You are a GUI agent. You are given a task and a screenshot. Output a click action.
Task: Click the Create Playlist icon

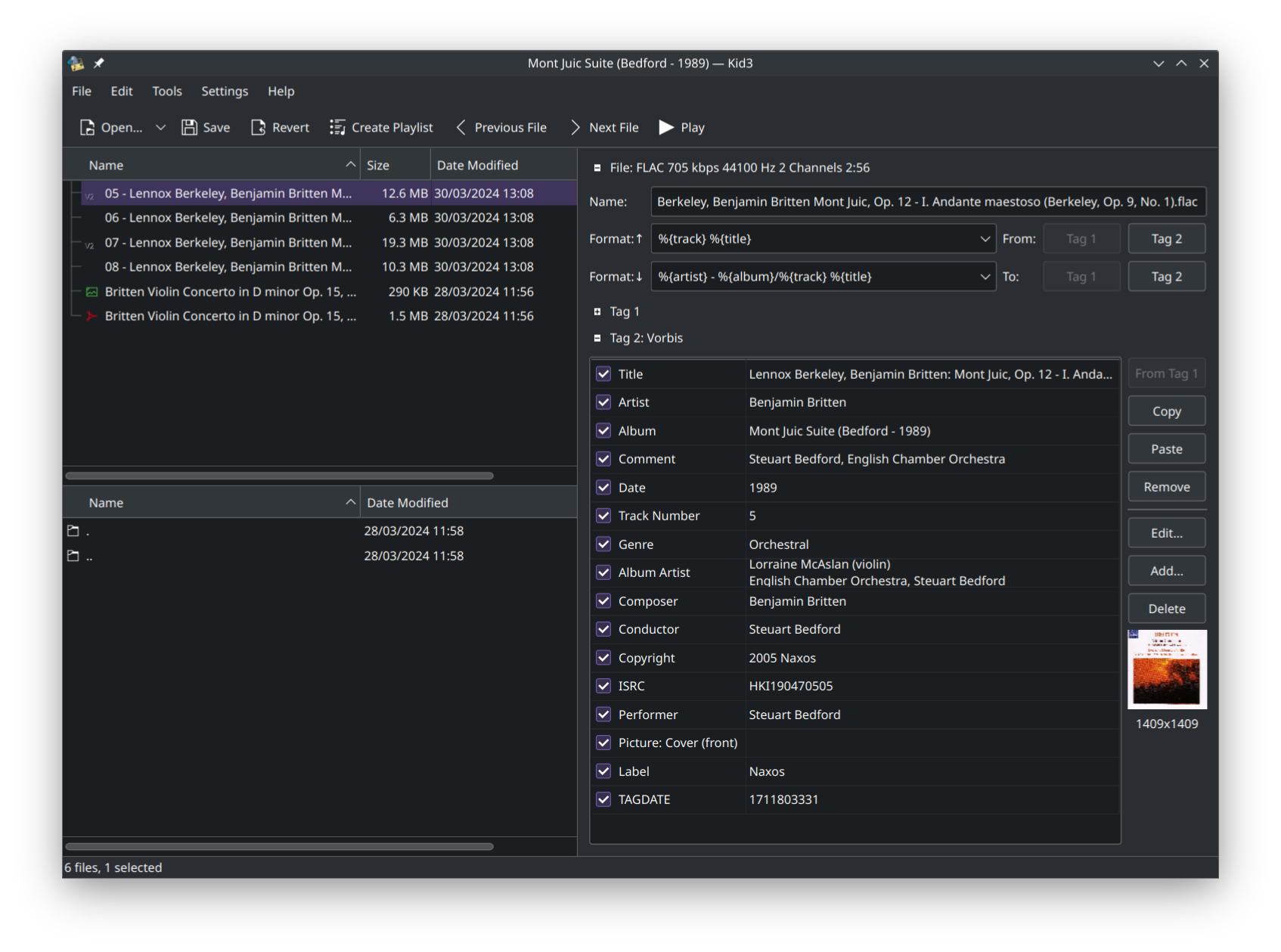pyautogui.click(x=337, y=127)
